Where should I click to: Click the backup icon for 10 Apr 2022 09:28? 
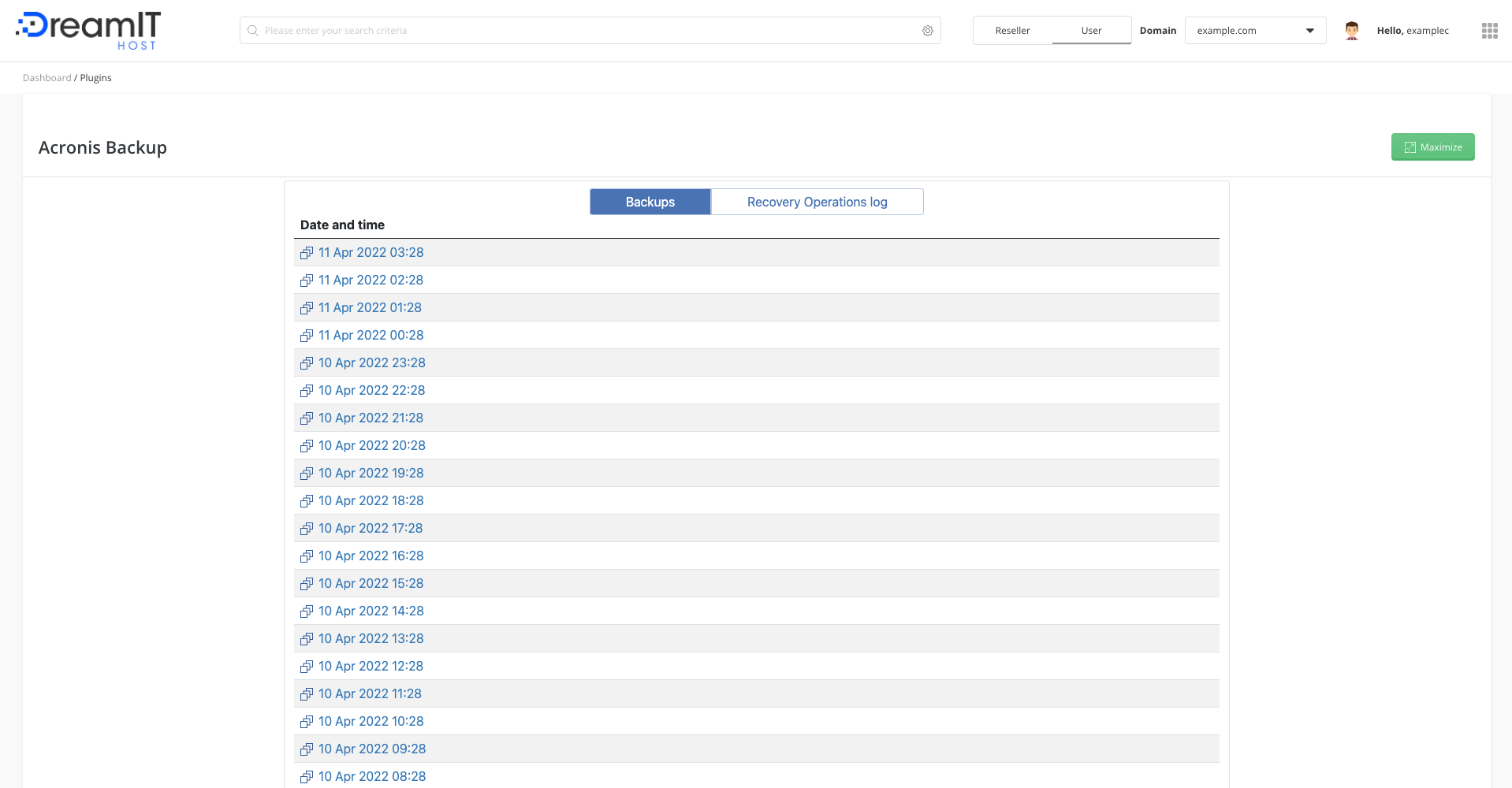306,749
